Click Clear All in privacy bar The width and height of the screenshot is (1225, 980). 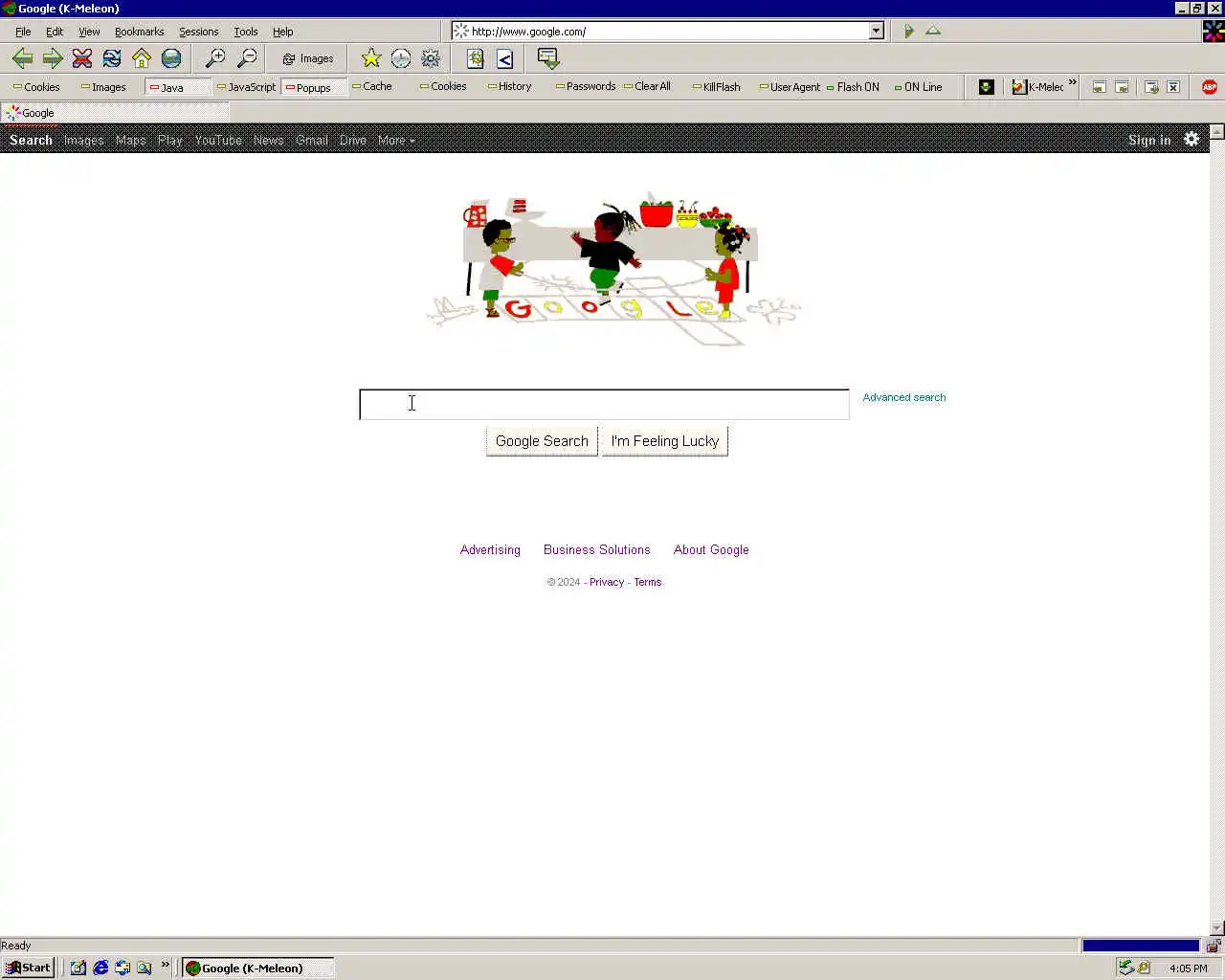tap(647, 87)
